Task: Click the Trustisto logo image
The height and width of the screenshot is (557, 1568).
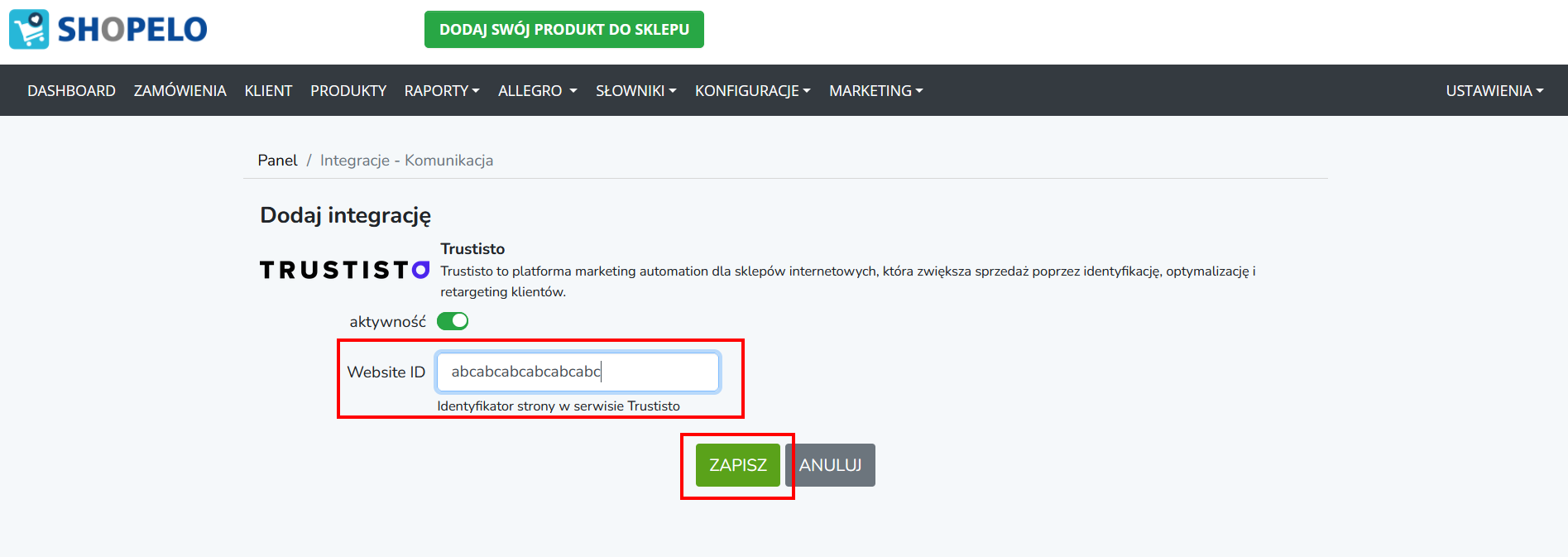Action: [x=344, y=270]
